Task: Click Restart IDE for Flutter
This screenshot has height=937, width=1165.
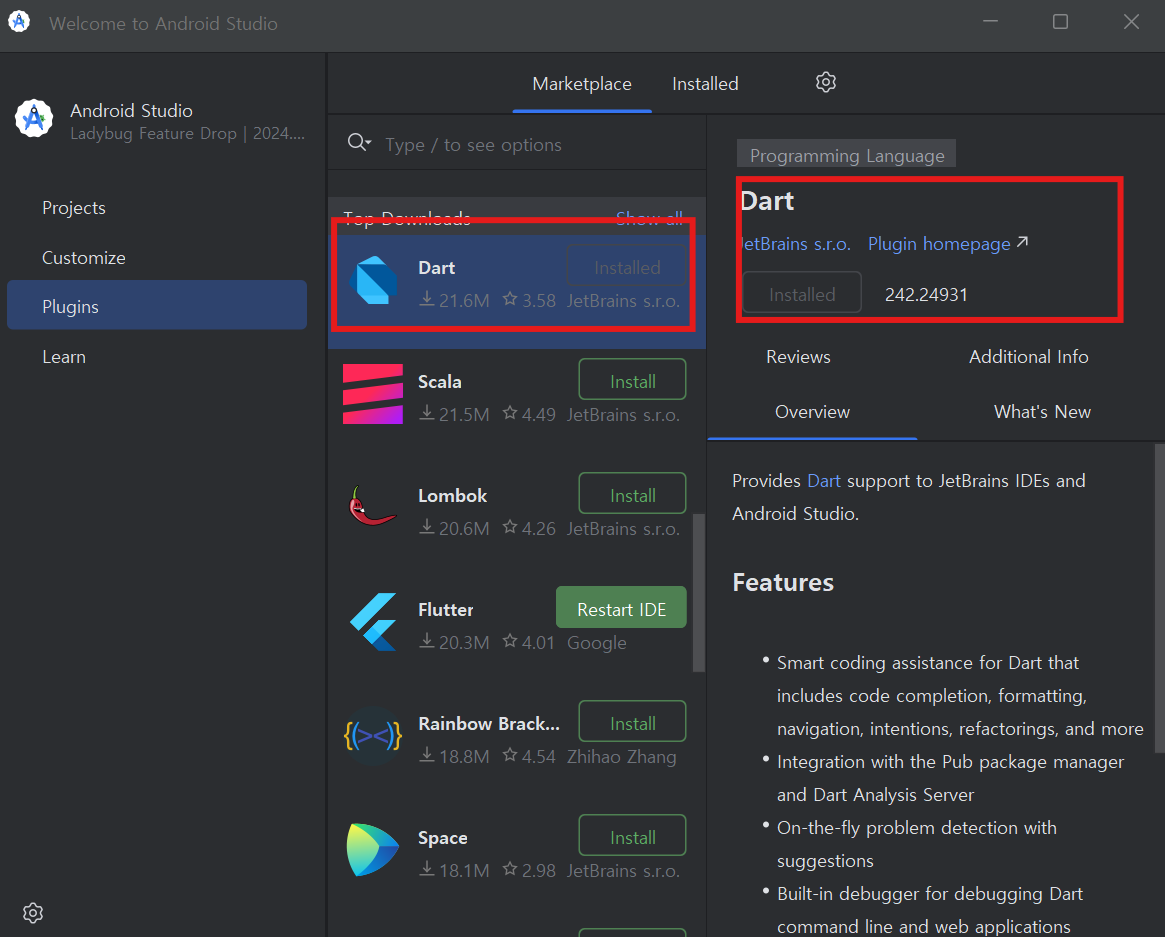Action: [621, 608]
